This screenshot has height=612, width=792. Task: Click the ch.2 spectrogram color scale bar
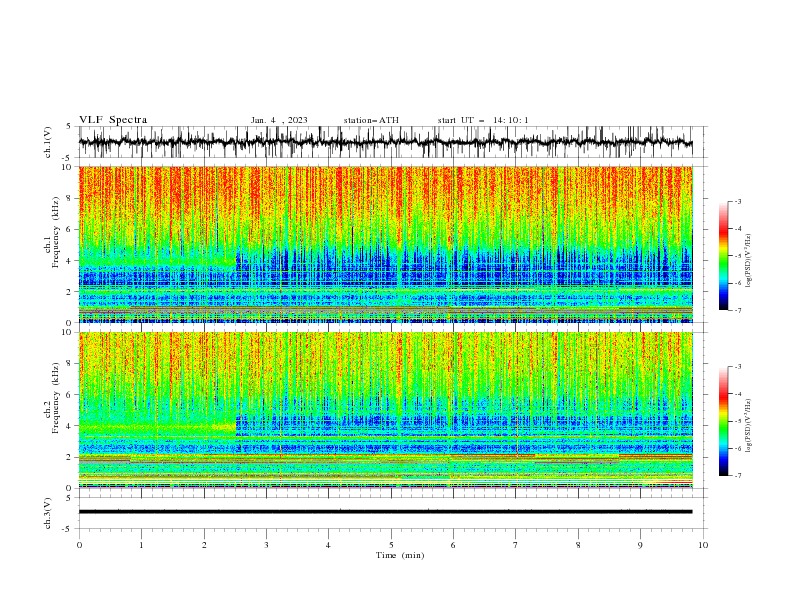coord(724,421)
